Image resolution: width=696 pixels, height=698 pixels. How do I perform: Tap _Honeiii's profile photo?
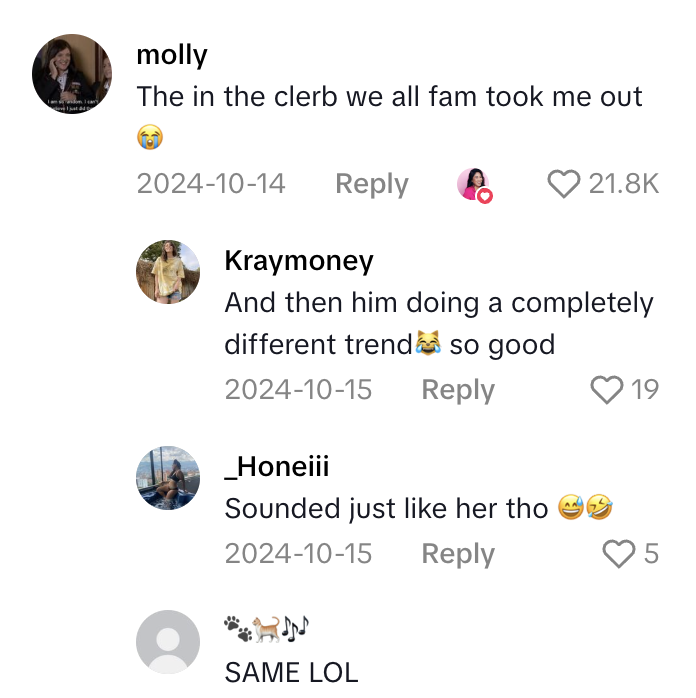tap(168, 478)
